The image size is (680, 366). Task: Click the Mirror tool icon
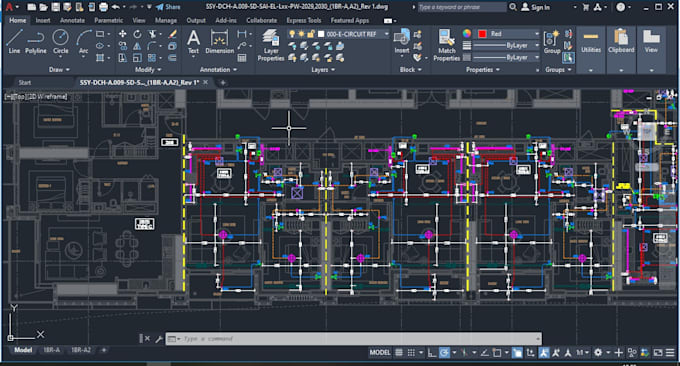coord(137,46)
